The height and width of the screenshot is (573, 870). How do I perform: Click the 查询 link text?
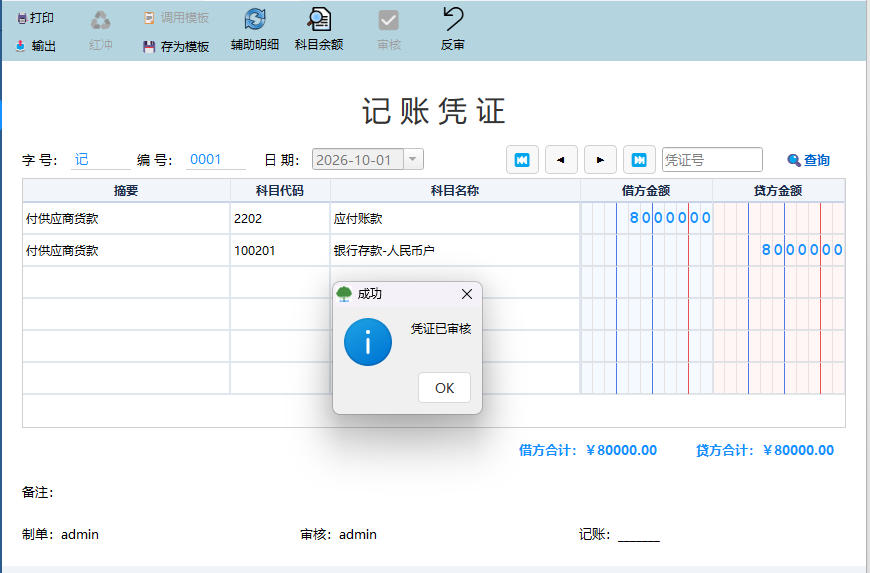[x=816, y=160]
